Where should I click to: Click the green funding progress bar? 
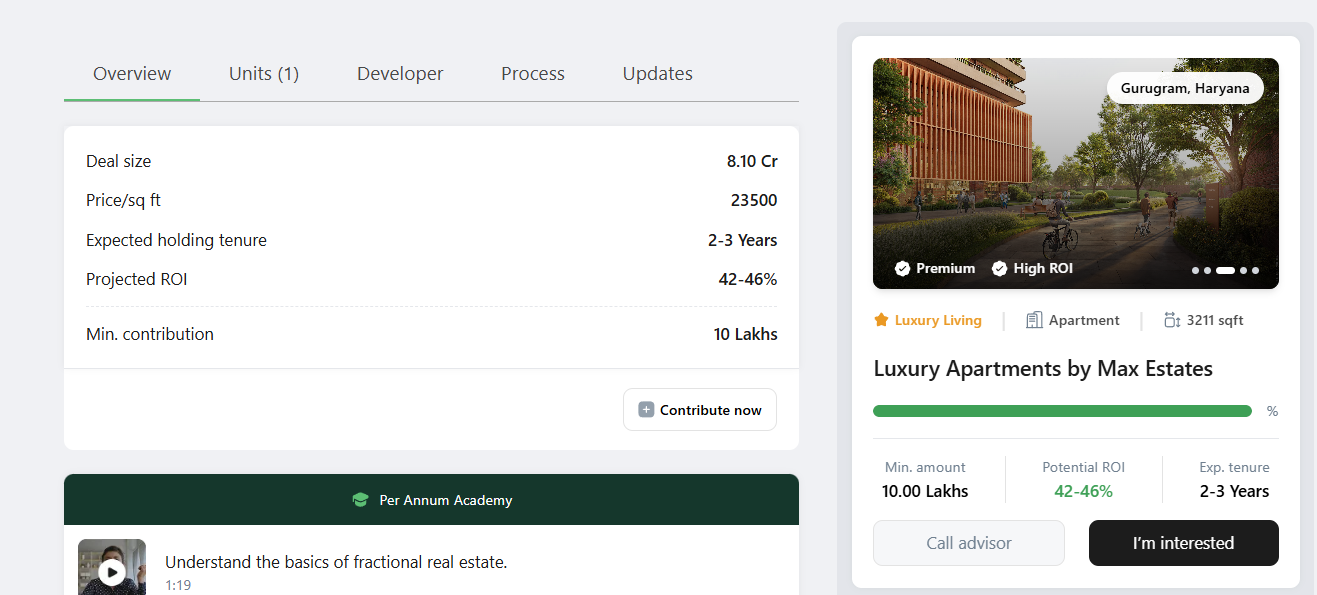pyautogui.click(x=1062, y=411)
